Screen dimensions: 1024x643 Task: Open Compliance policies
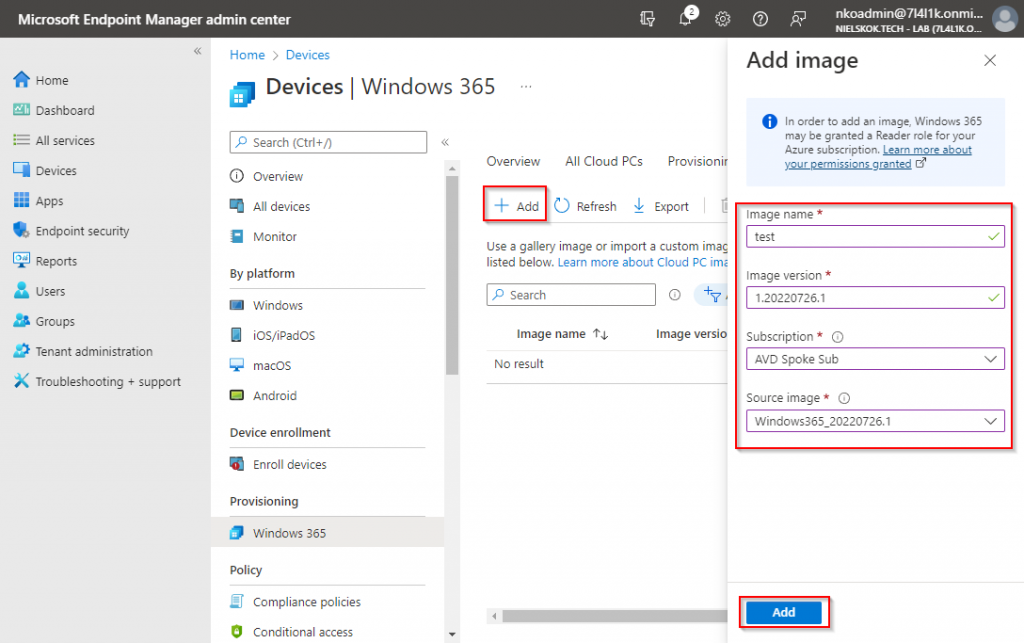(x=296, y=601)
